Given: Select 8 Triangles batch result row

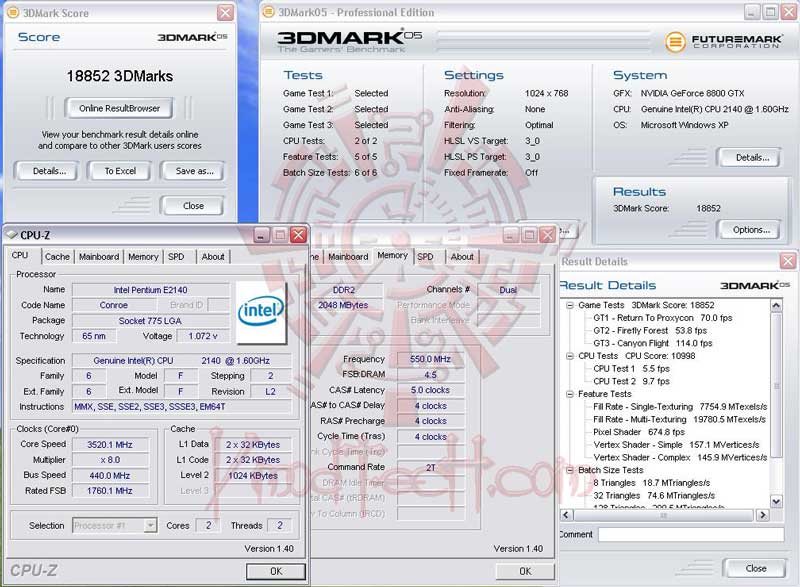Looking at the screenshot, I should pyautogui.click(x=652, y=483).
